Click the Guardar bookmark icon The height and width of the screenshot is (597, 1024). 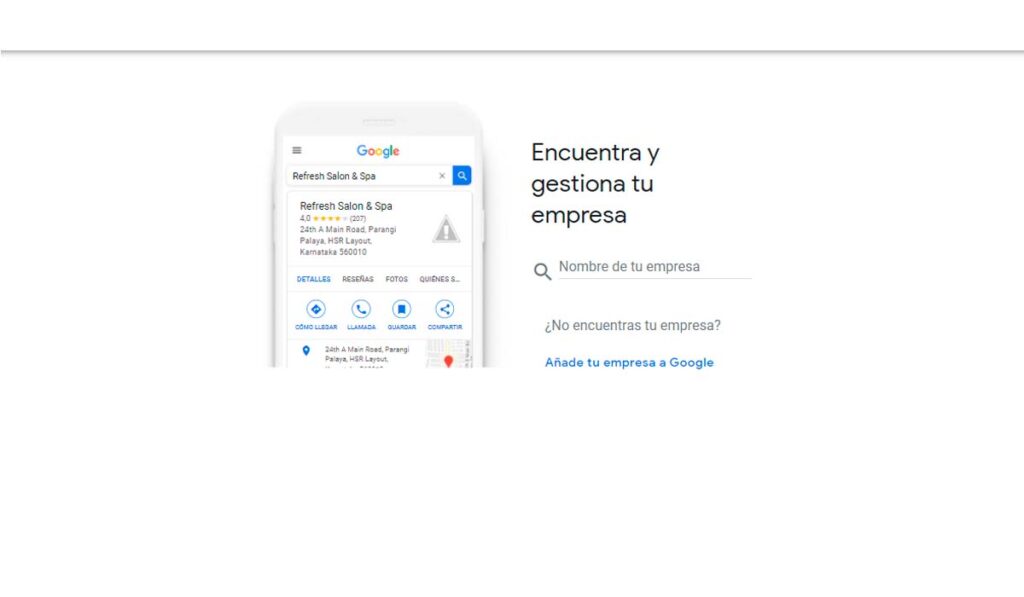401,307
